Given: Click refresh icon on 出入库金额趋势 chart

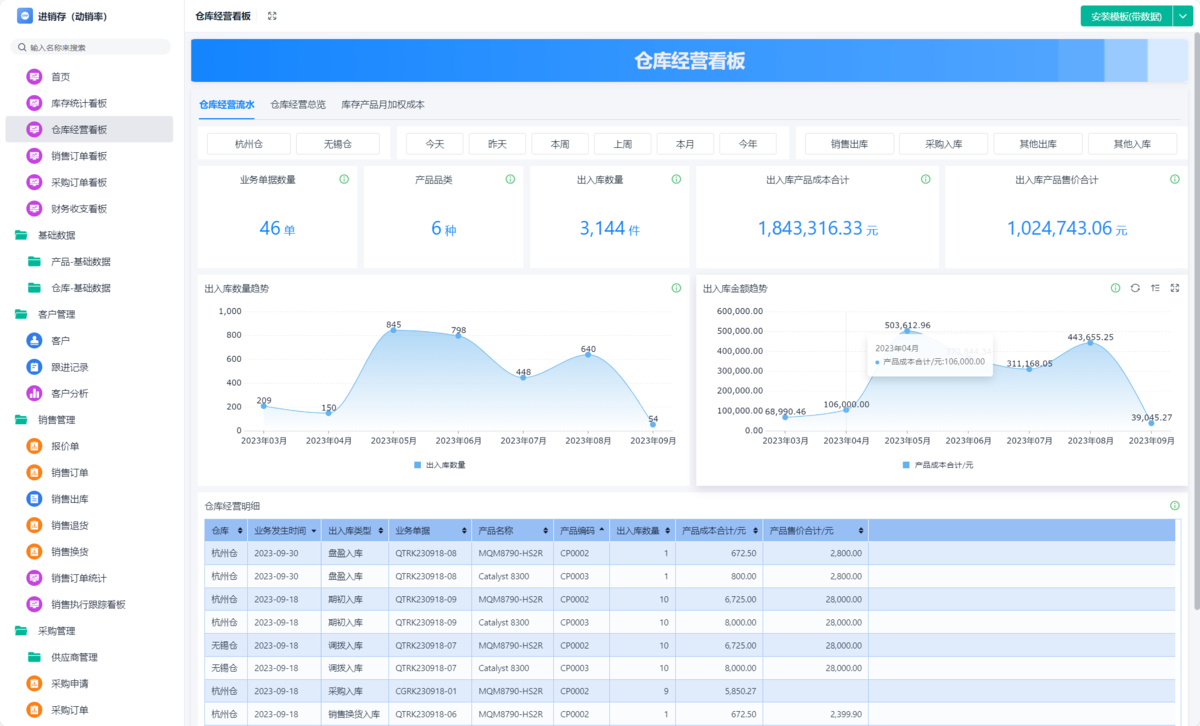Looking at the screenshot, I should 1135,288.
